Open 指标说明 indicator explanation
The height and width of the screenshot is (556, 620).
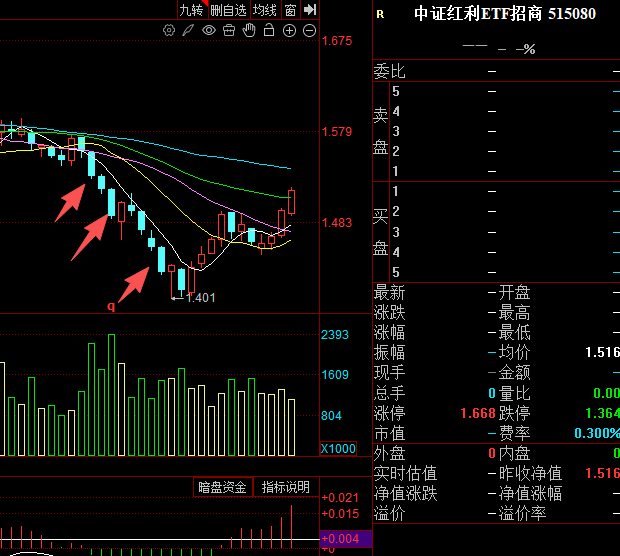point(285,487)
